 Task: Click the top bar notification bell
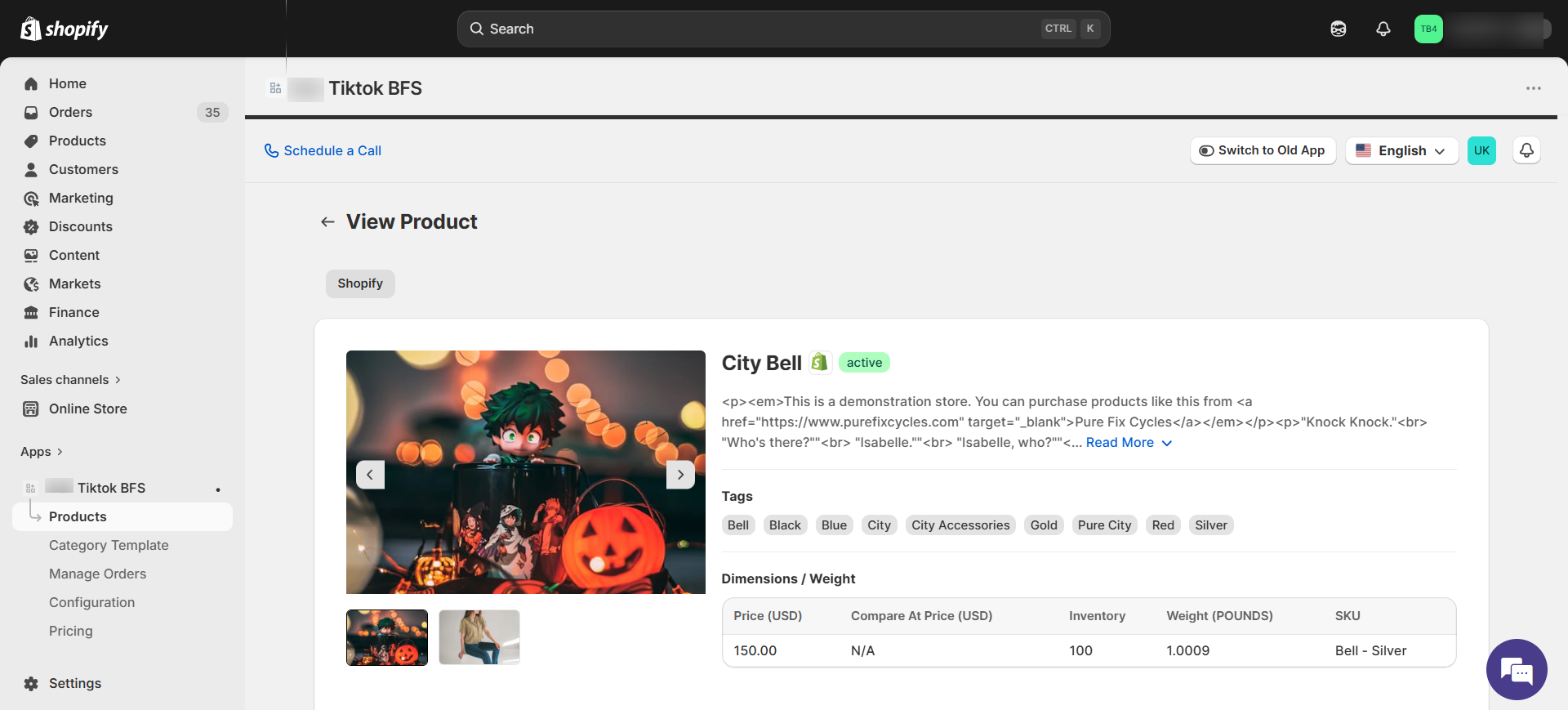tap(1383, 29)
